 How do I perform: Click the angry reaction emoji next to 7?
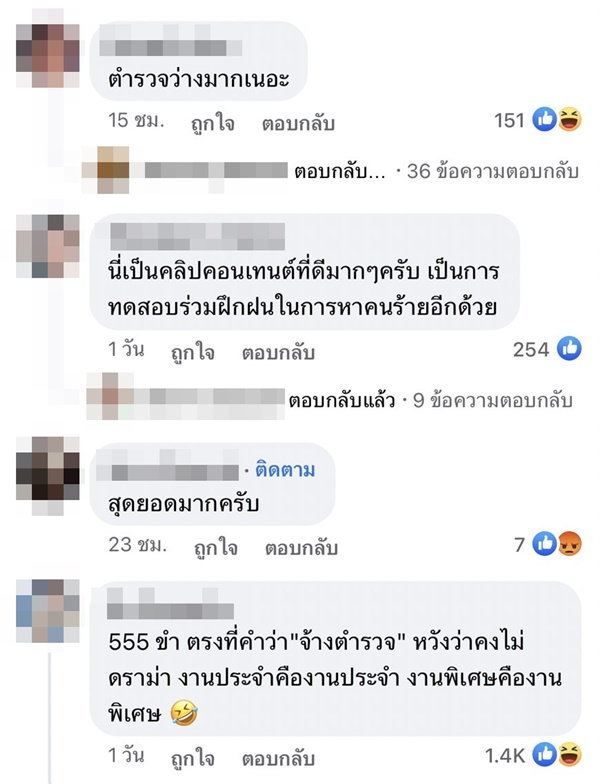click(570, 544)
